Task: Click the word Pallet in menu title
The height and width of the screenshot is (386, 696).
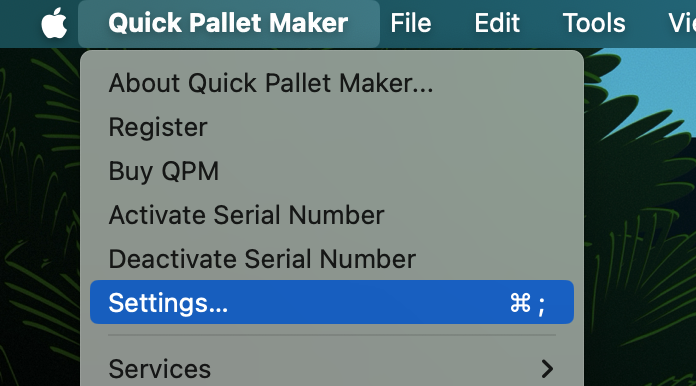Action: (x=226, y=23)
